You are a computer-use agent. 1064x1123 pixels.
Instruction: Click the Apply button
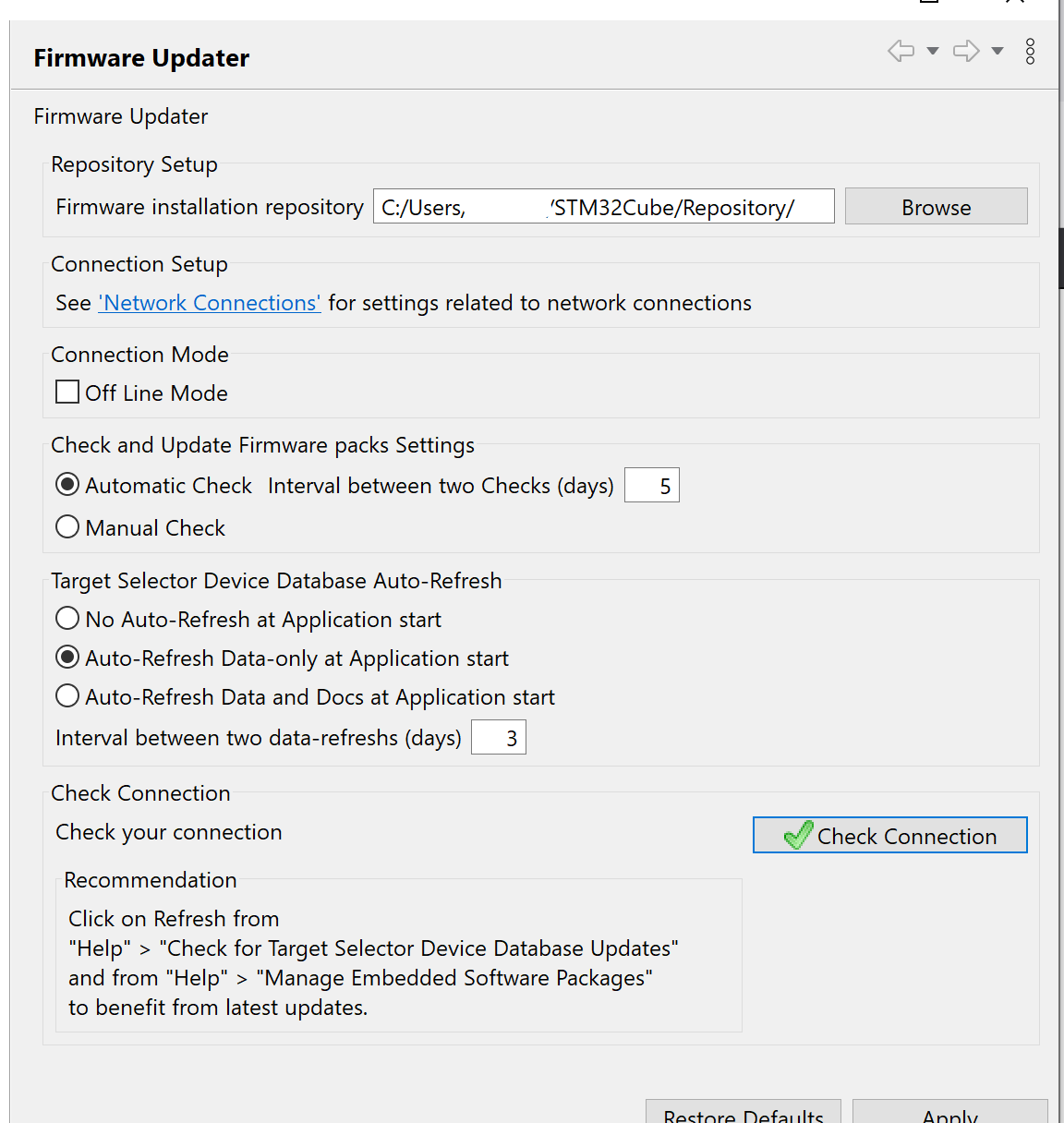coord(949,1113)
